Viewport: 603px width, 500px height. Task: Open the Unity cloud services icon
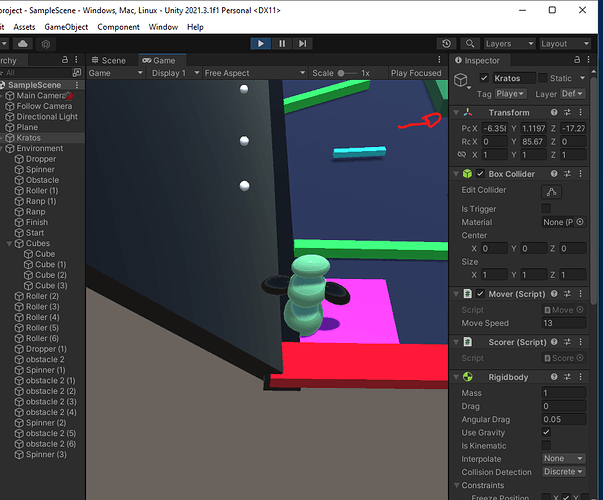point(23,44)
